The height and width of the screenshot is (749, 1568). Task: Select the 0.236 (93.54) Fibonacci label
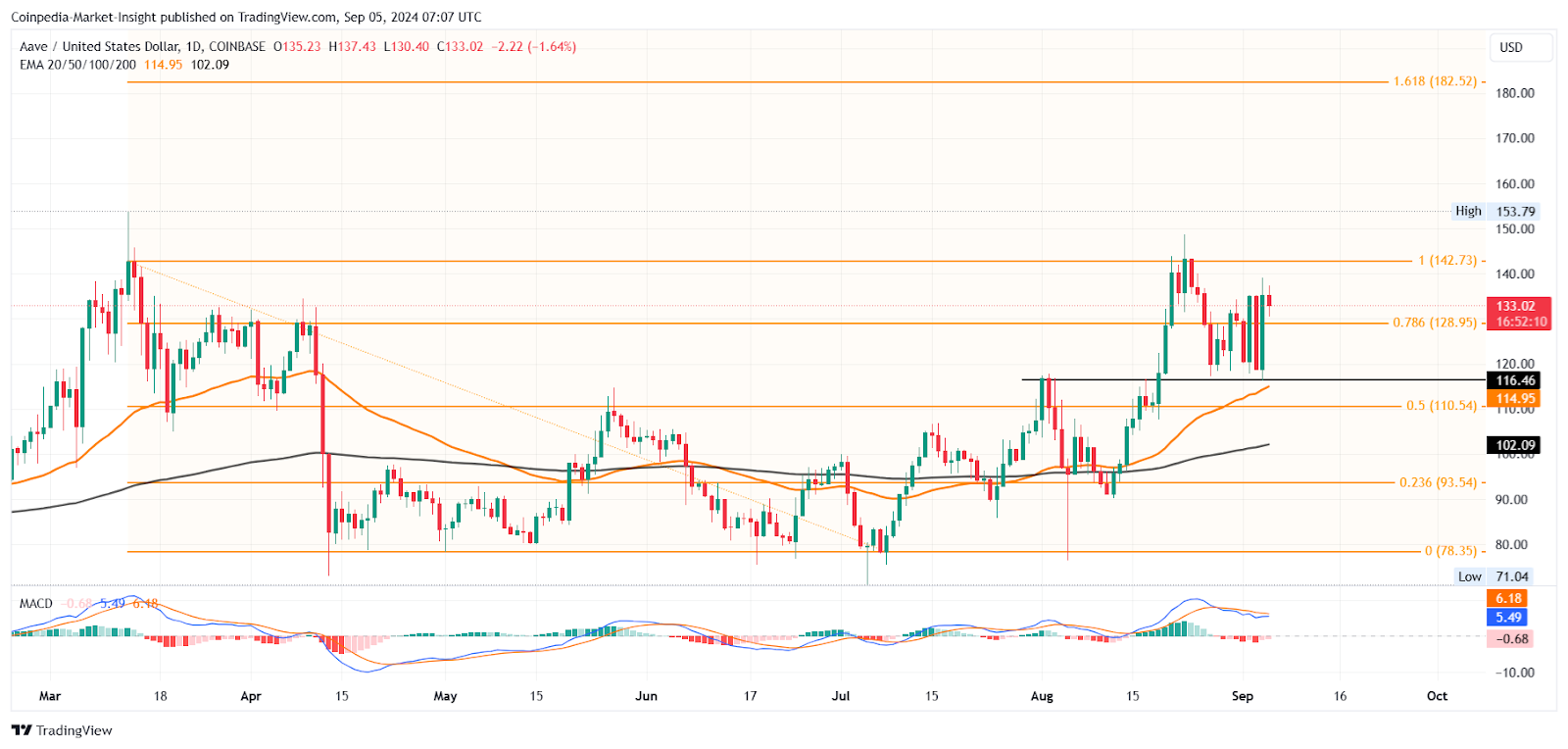[1438, 482]
